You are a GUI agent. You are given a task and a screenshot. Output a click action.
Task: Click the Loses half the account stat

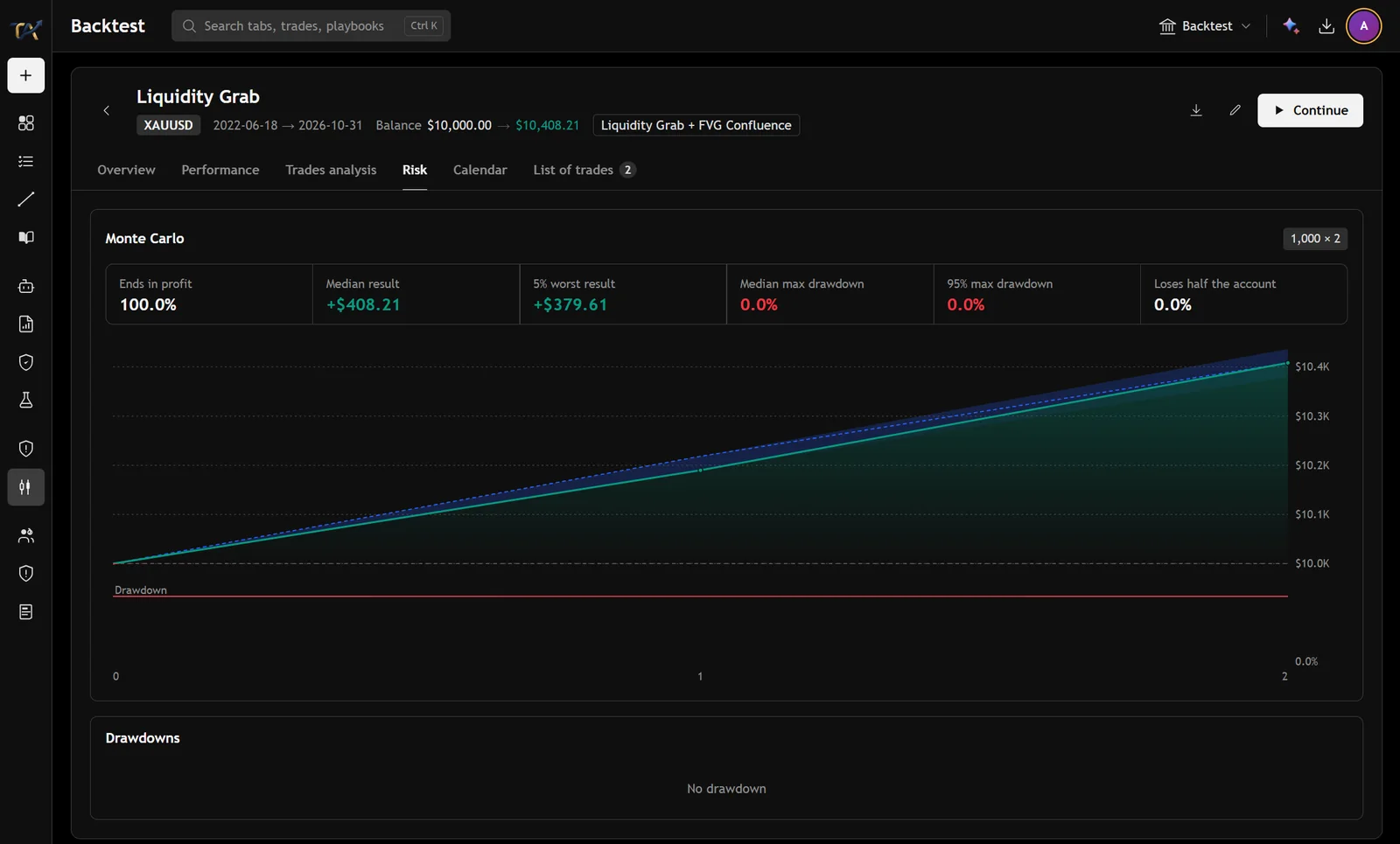click(x=1243, y=295)
